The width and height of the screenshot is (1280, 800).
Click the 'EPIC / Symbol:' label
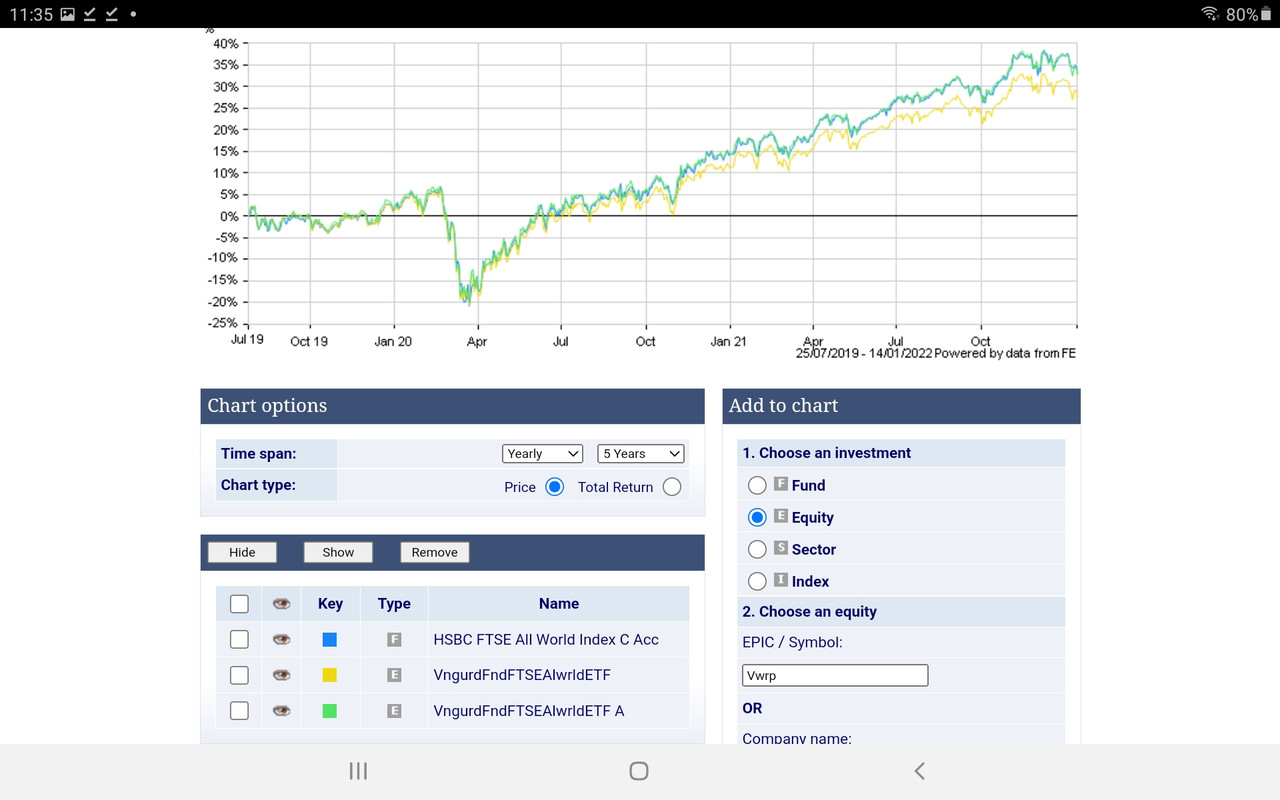point(793,642)
